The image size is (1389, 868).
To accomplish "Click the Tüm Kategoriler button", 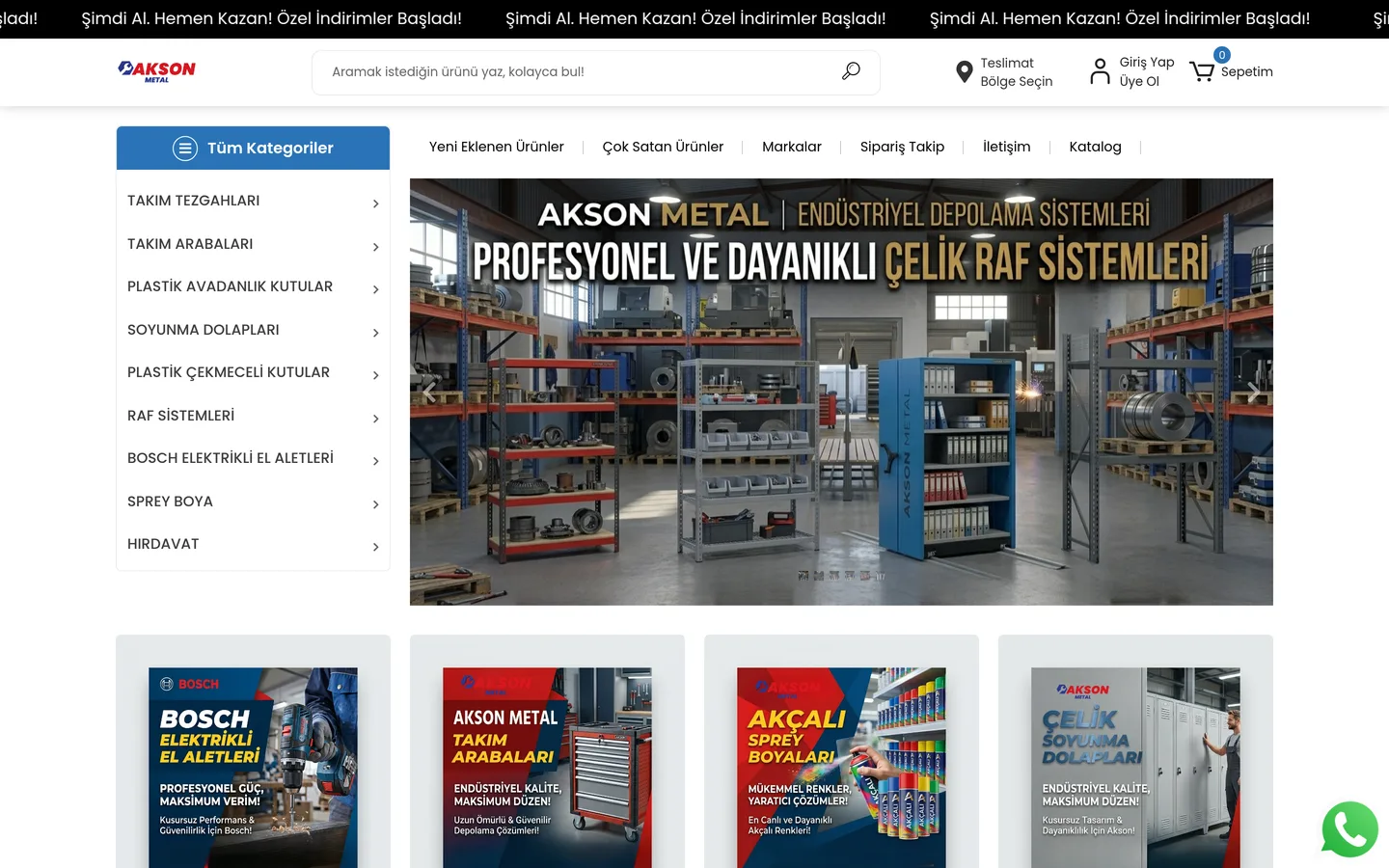I will coord(253,148).
